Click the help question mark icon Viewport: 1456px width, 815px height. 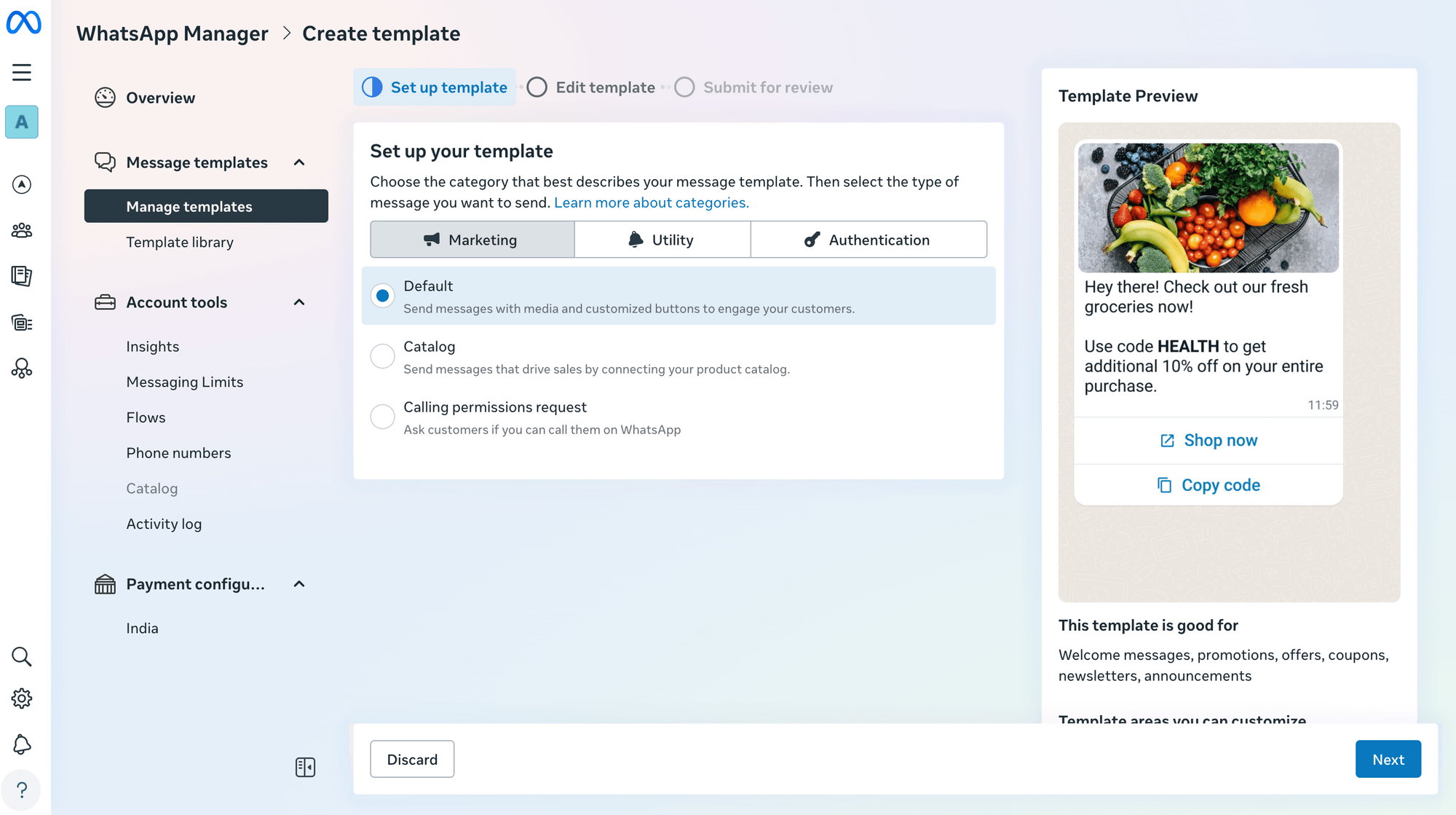[22, 790]
